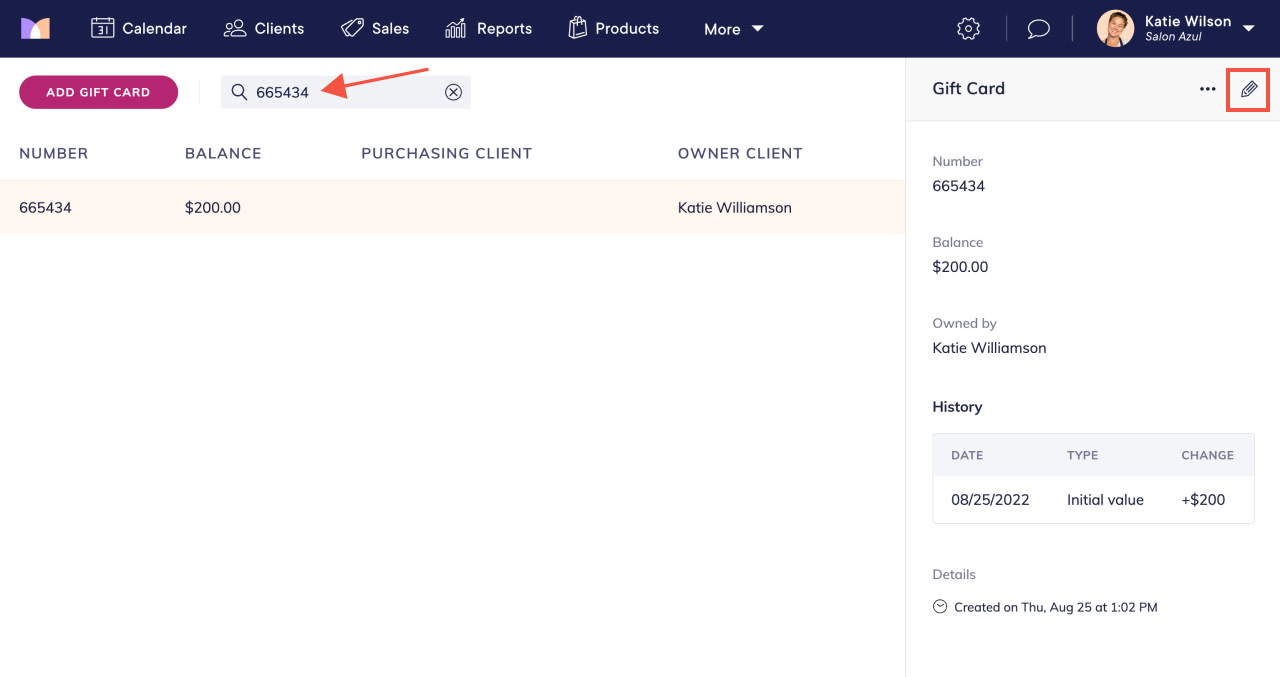Click the Sales tag icon
The height and width of the screenshot is (677, 1280).
(x=352, y=28)
